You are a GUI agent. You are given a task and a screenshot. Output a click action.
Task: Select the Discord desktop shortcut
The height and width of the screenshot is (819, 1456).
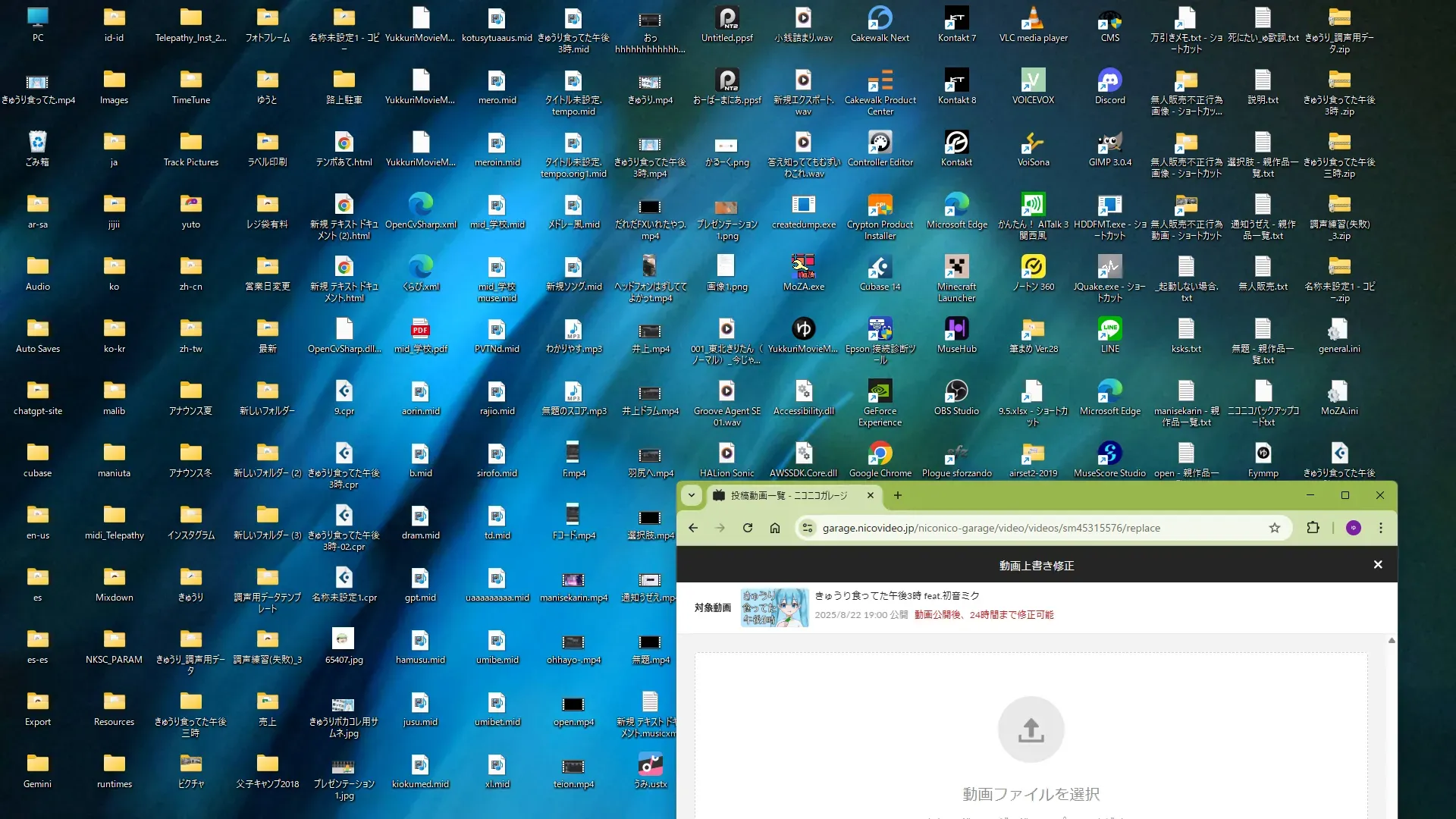point(1109,80)
